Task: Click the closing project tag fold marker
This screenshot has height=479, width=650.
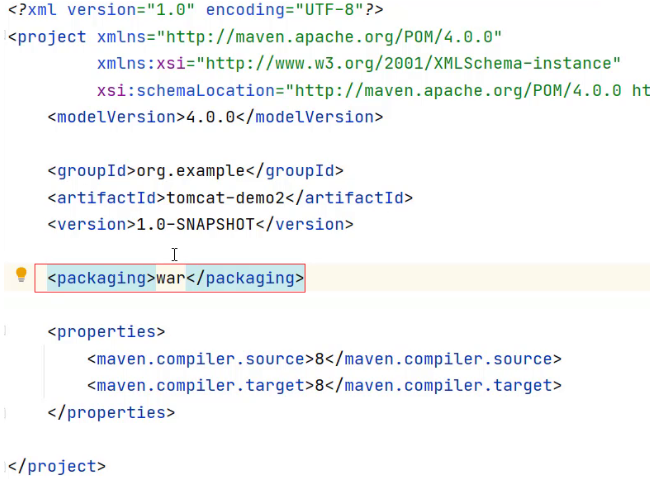Action: [x=5, y=466]
